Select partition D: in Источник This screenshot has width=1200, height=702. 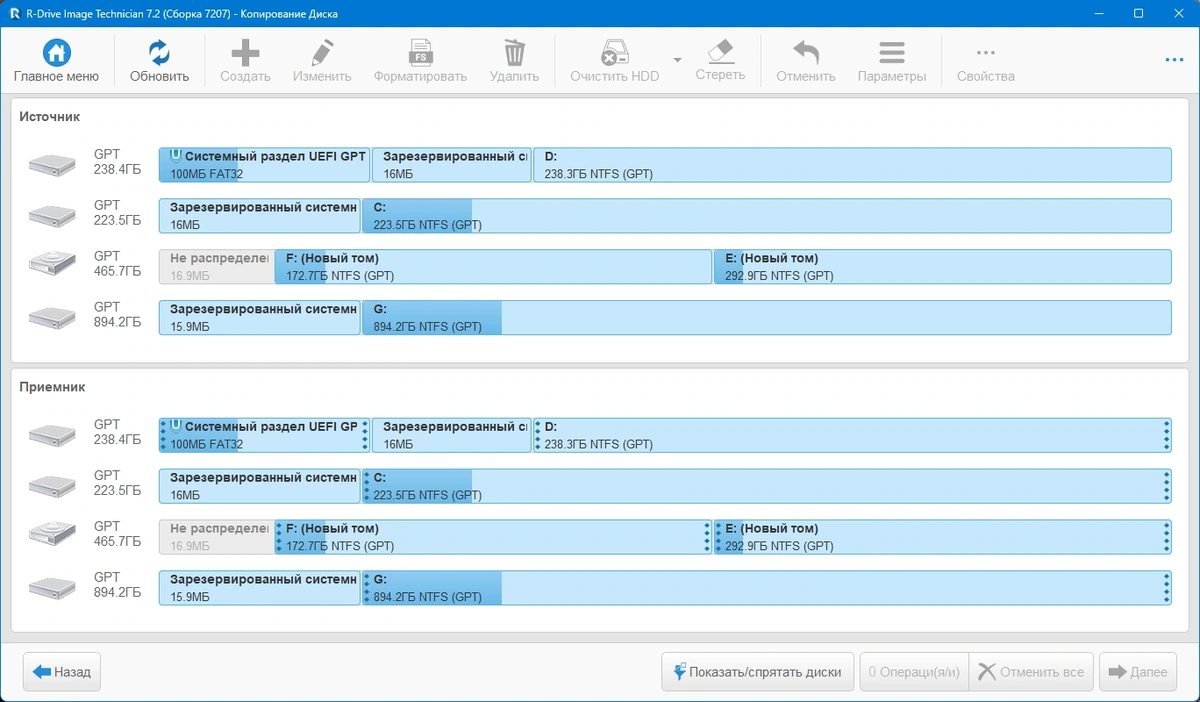852,165
